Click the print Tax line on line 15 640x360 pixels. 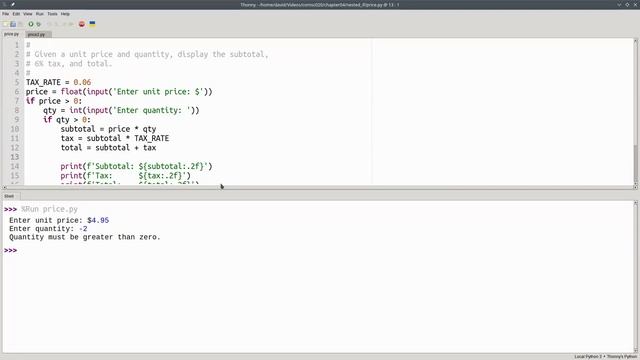click(125, 176)
